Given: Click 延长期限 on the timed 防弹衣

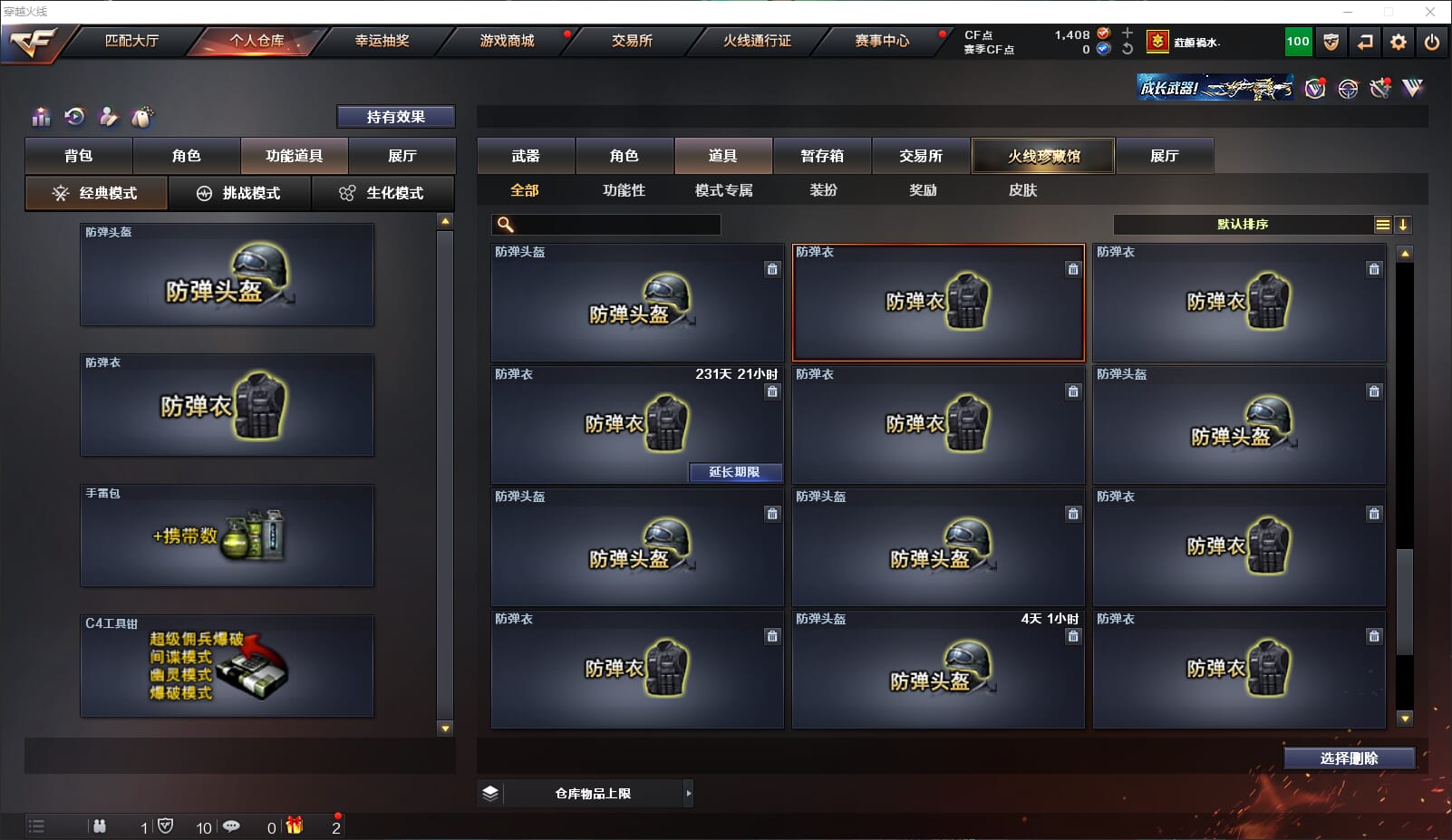Looking at the screenshot, I should tap(734, 472).
